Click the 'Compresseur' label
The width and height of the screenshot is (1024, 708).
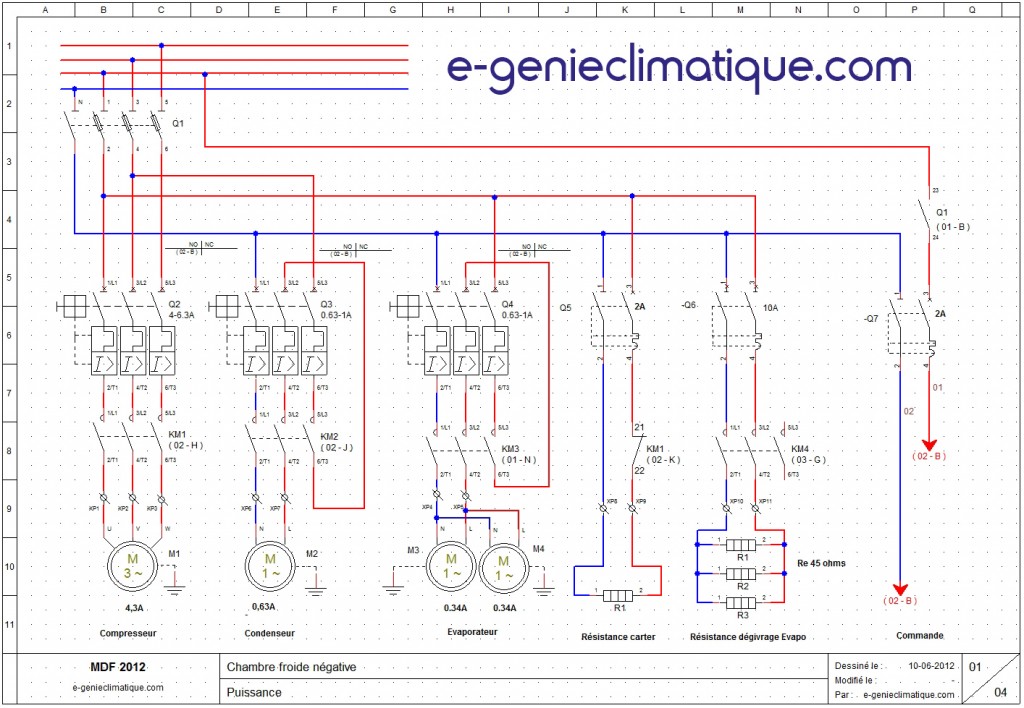pyautogui.click(x=128, y=633)
